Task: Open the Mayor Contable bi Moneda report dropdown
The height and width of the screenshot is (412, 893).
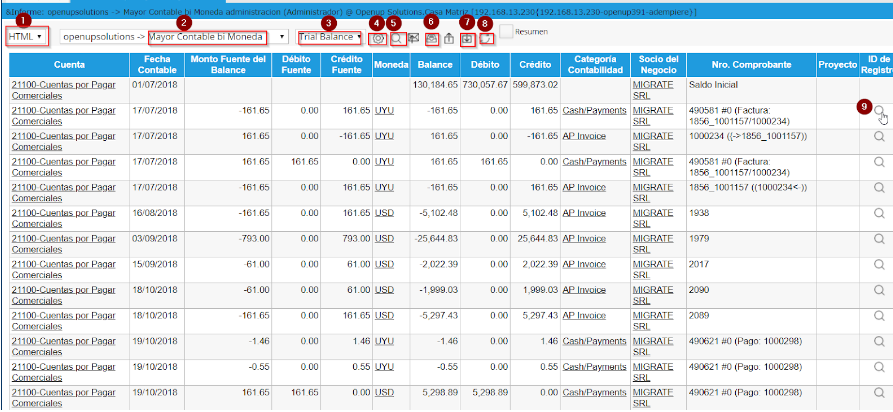Action: click(215, 37)
